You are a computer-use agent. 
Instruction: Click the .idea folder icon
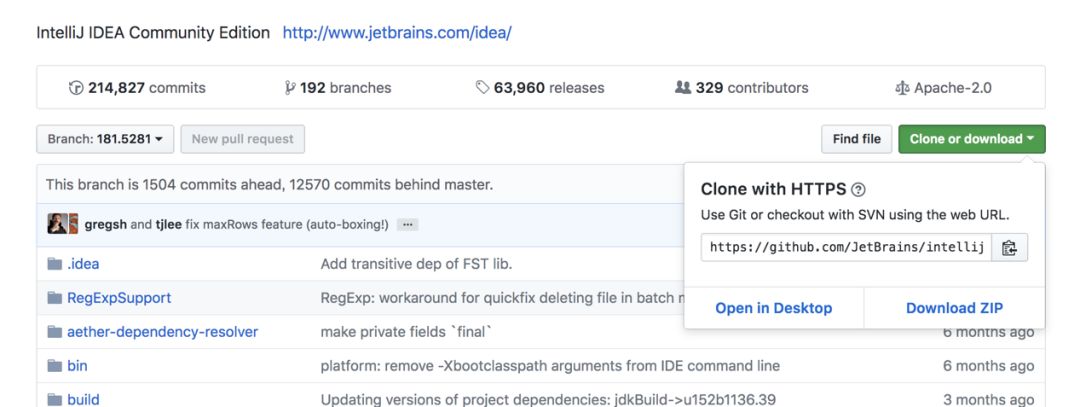[x=55, y=264]
